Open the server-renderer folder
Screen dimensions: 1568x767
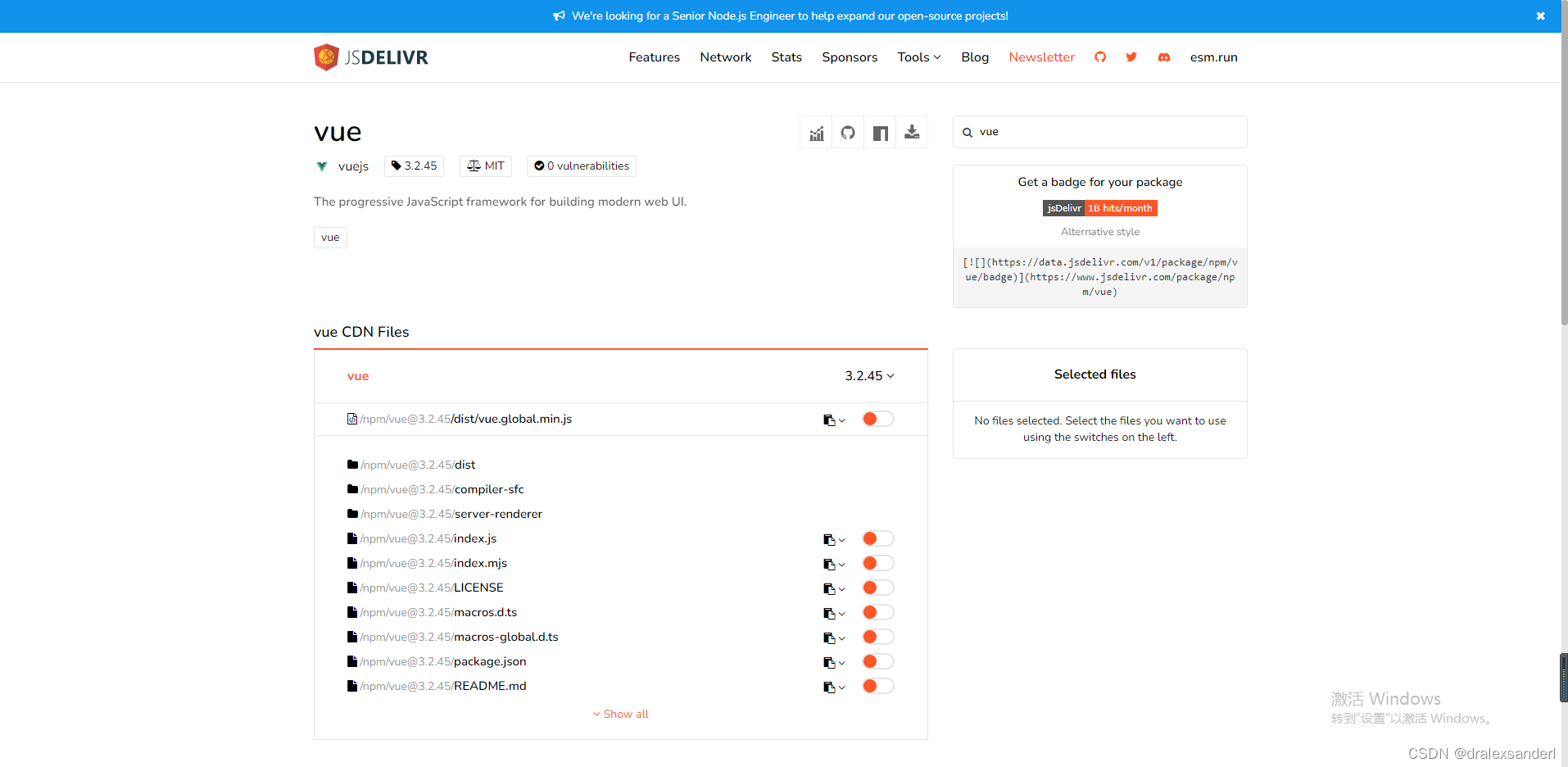[x=445, y=514]
